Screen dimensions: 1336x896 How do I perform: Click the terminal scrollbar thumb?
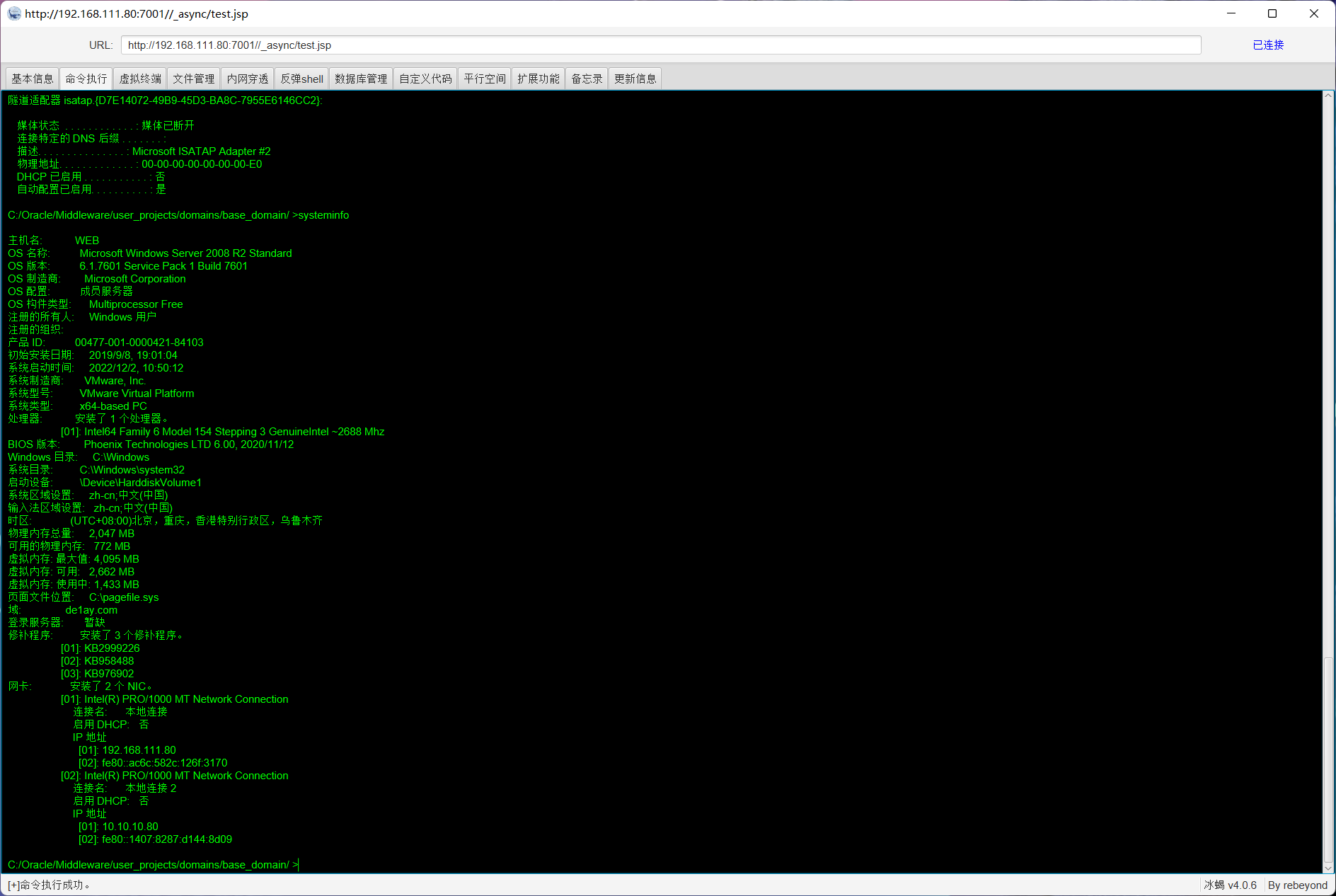[x=1328, y=761]
